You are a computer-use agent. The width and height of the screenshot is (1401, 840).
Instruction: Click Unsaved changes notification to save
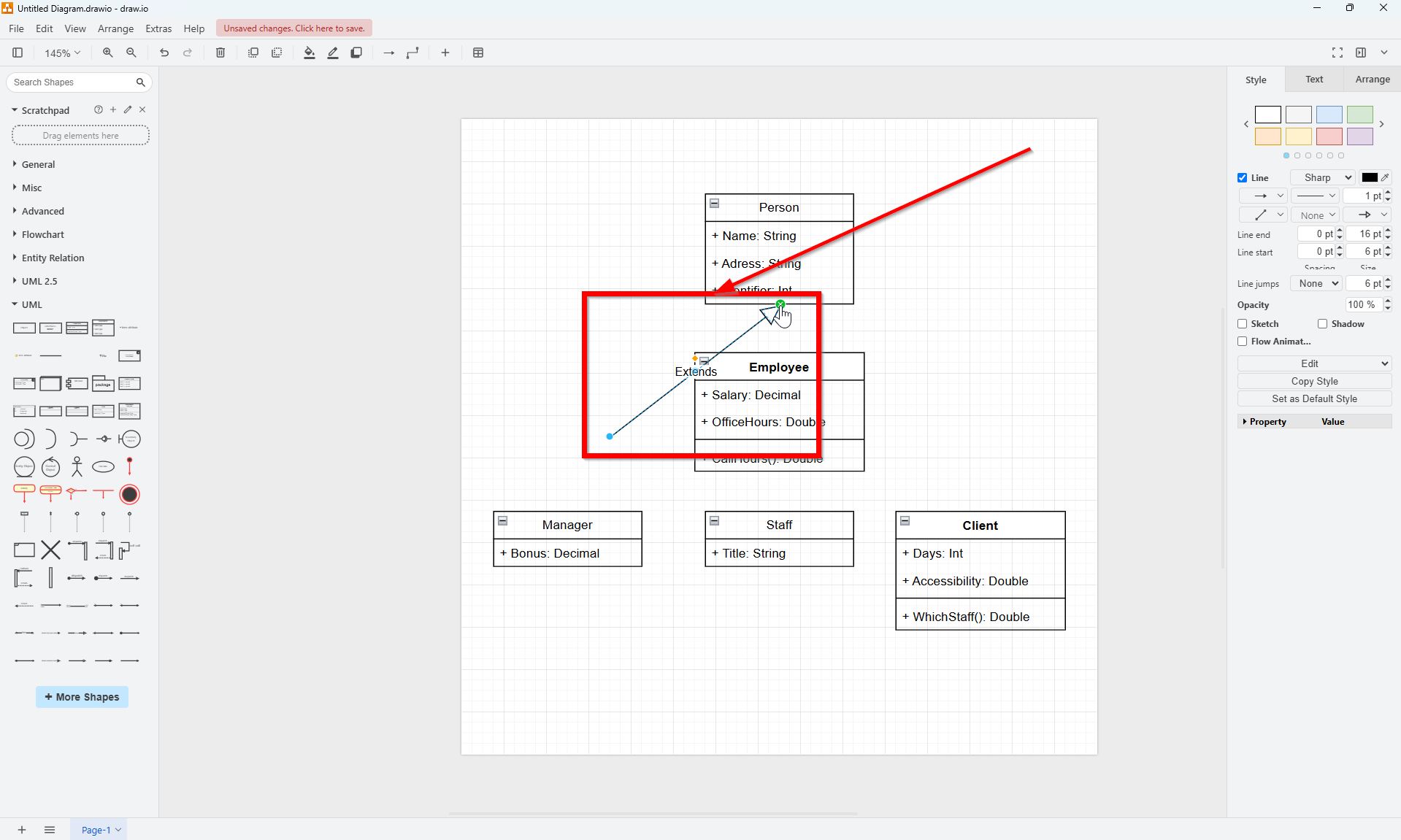[293, 28]
